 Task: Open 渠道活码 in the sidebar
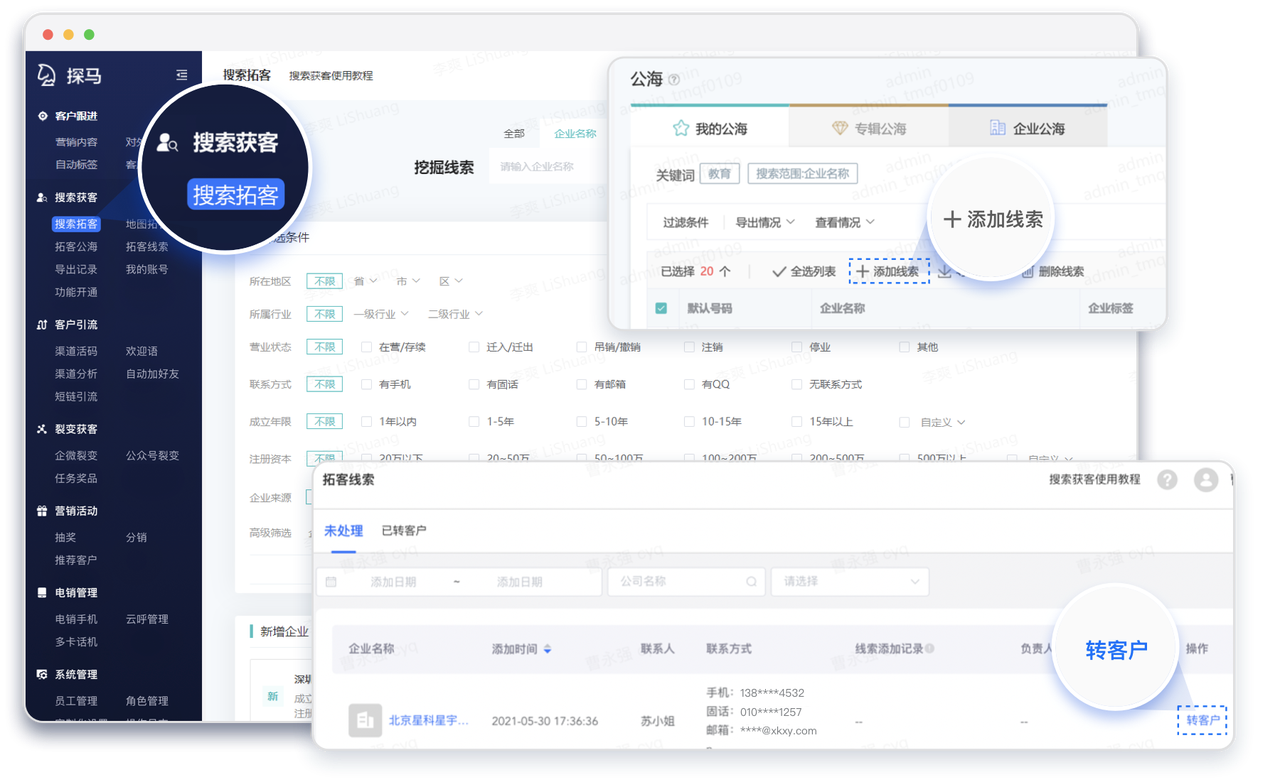tap(76, 352)
